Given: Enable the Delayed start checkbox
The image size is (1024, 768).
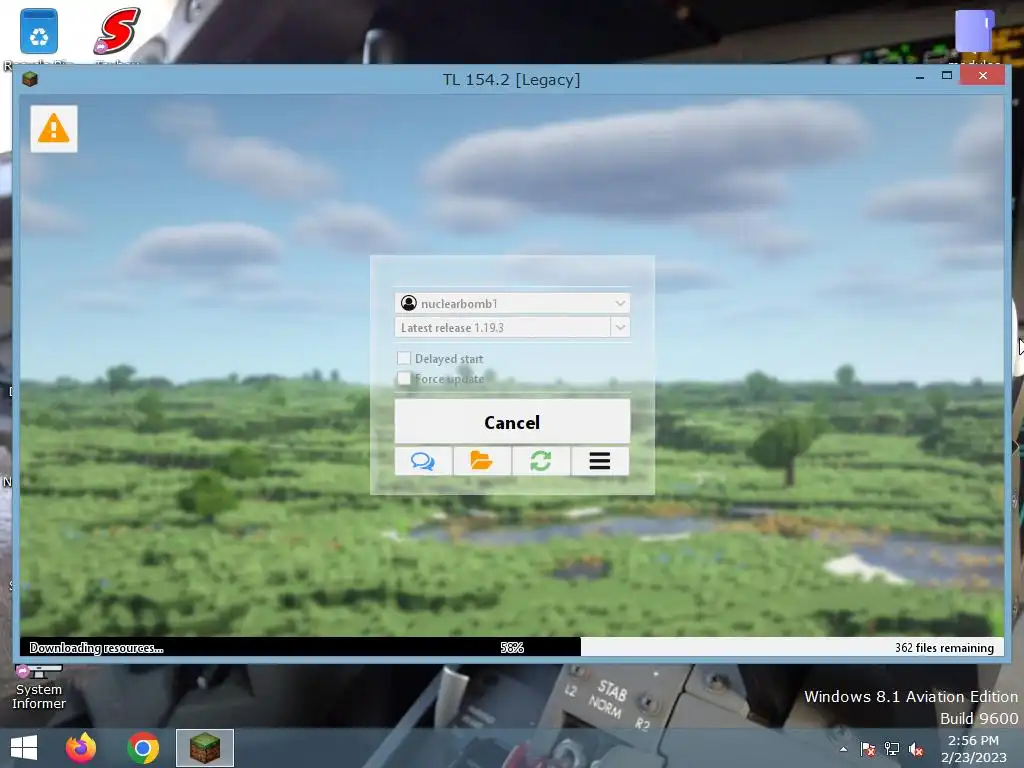Looking at the screenshot, I should click(404, 358).
